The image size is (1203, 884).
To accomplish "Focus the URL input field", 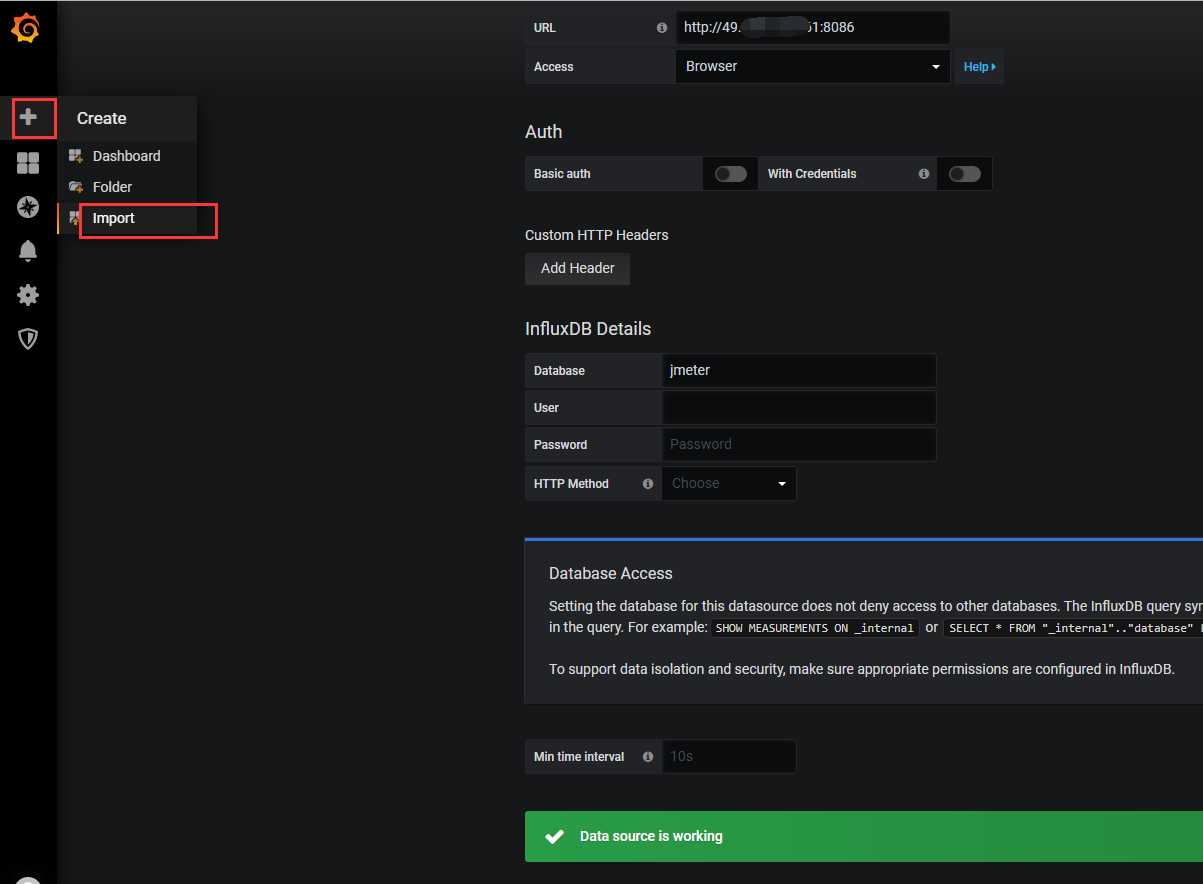I will [813, 28].
